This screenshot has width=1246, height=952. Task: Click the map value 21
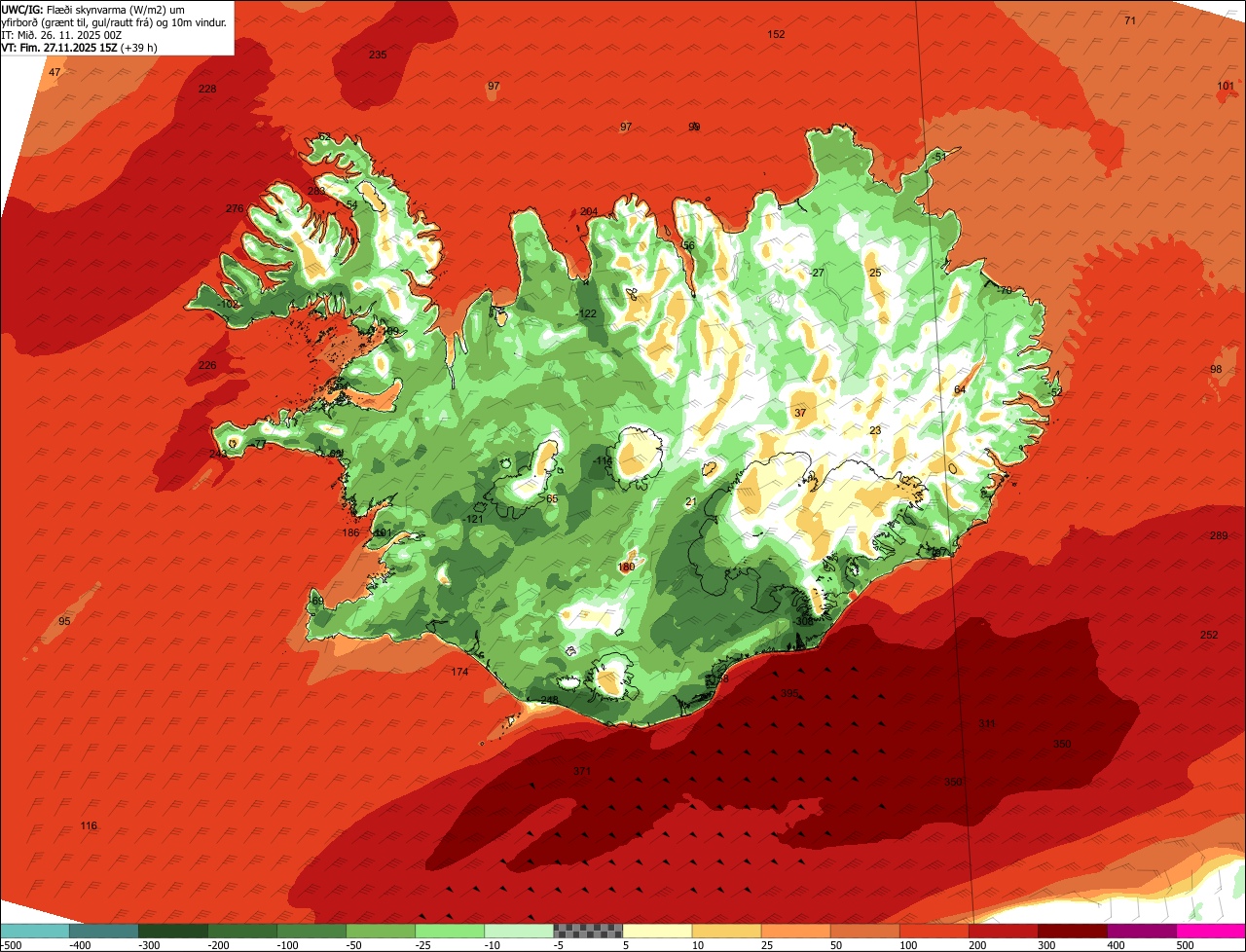(x=691, y=502)
